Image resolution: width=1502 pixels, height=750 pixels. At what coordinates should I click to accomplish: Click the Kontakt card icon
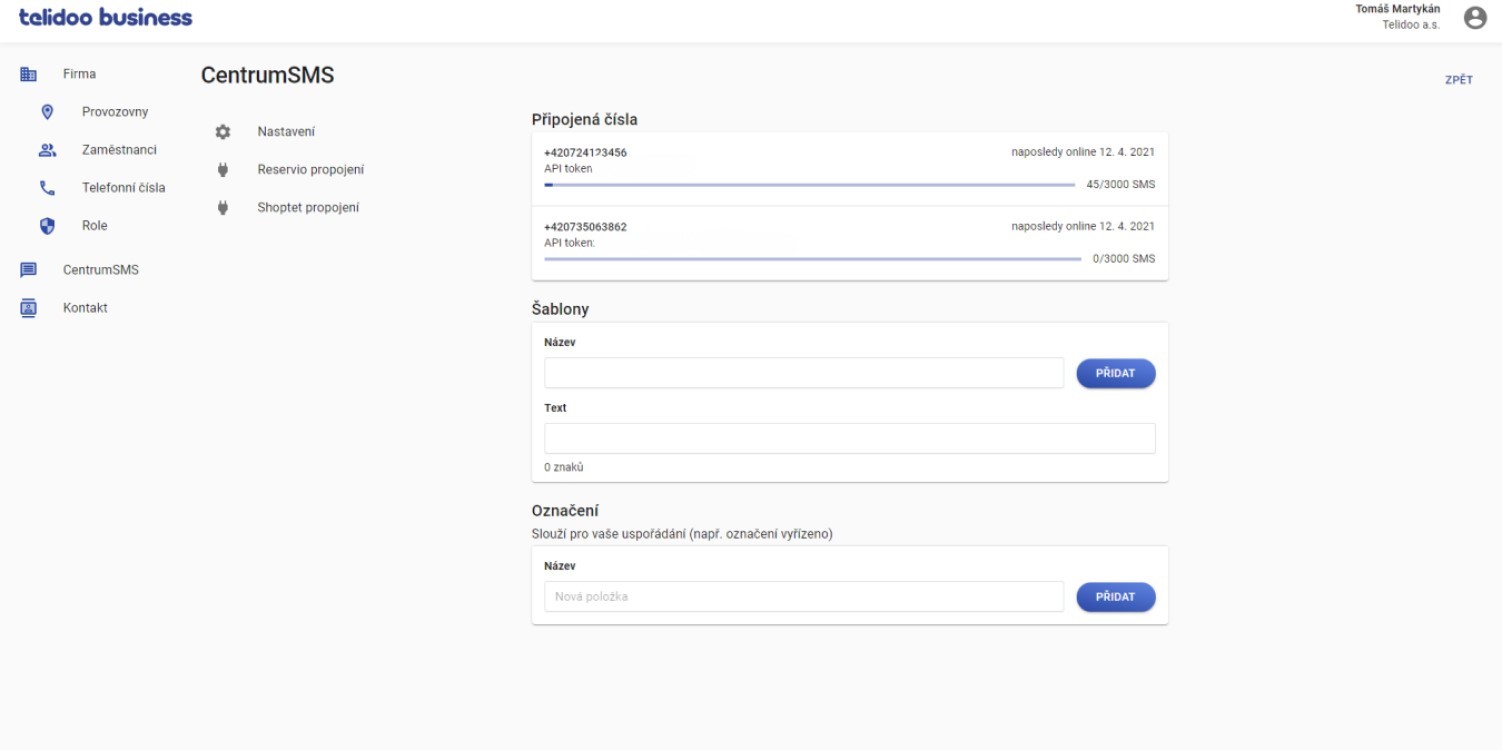29,308
